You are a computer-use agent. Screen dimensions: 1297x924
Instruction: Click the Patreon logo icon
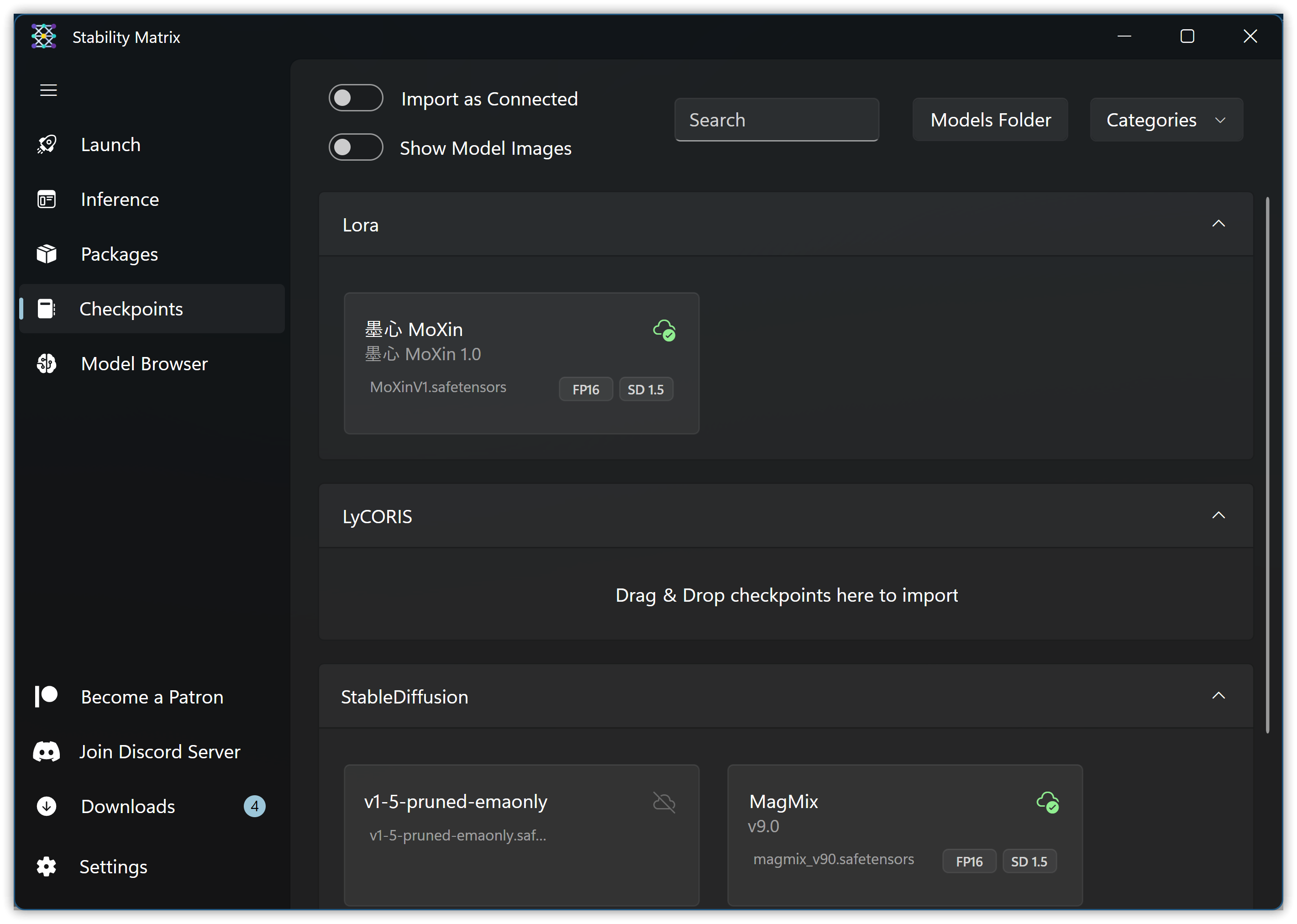pyautogui.click(x=47, y=696)
